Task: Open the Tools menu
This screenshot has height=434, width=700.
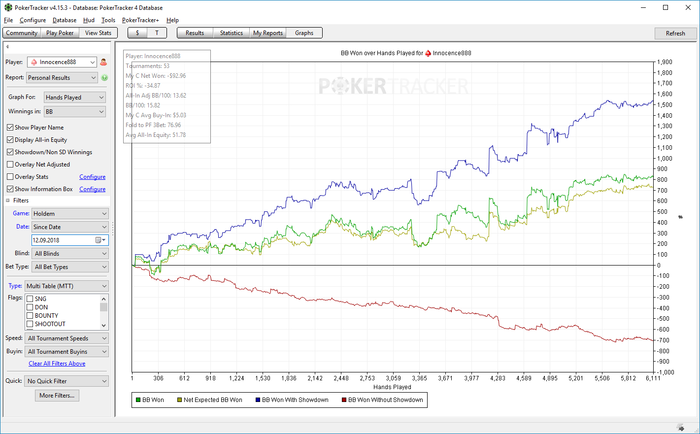Action: coord(108,20)
